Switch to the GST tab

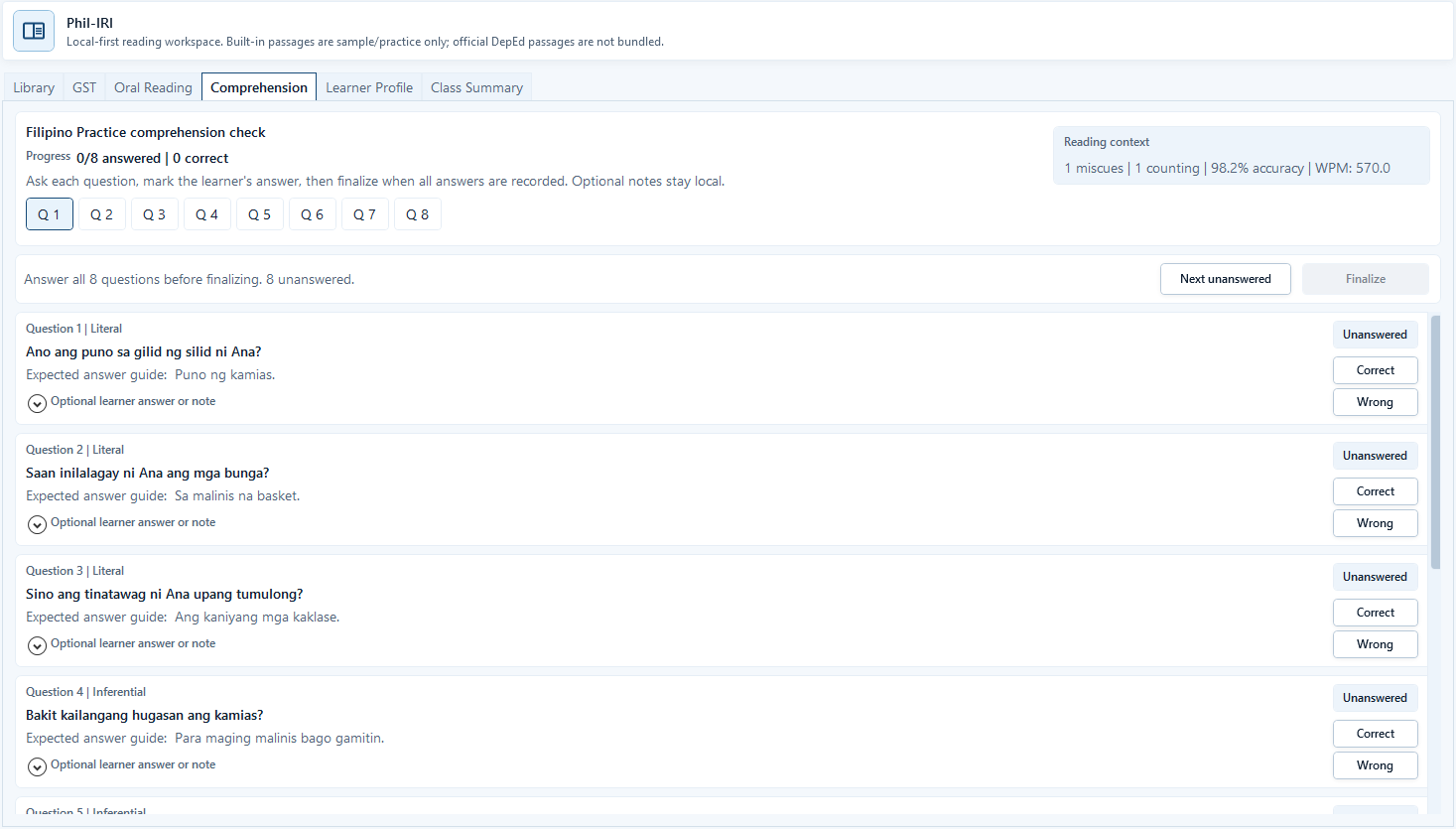84,87
